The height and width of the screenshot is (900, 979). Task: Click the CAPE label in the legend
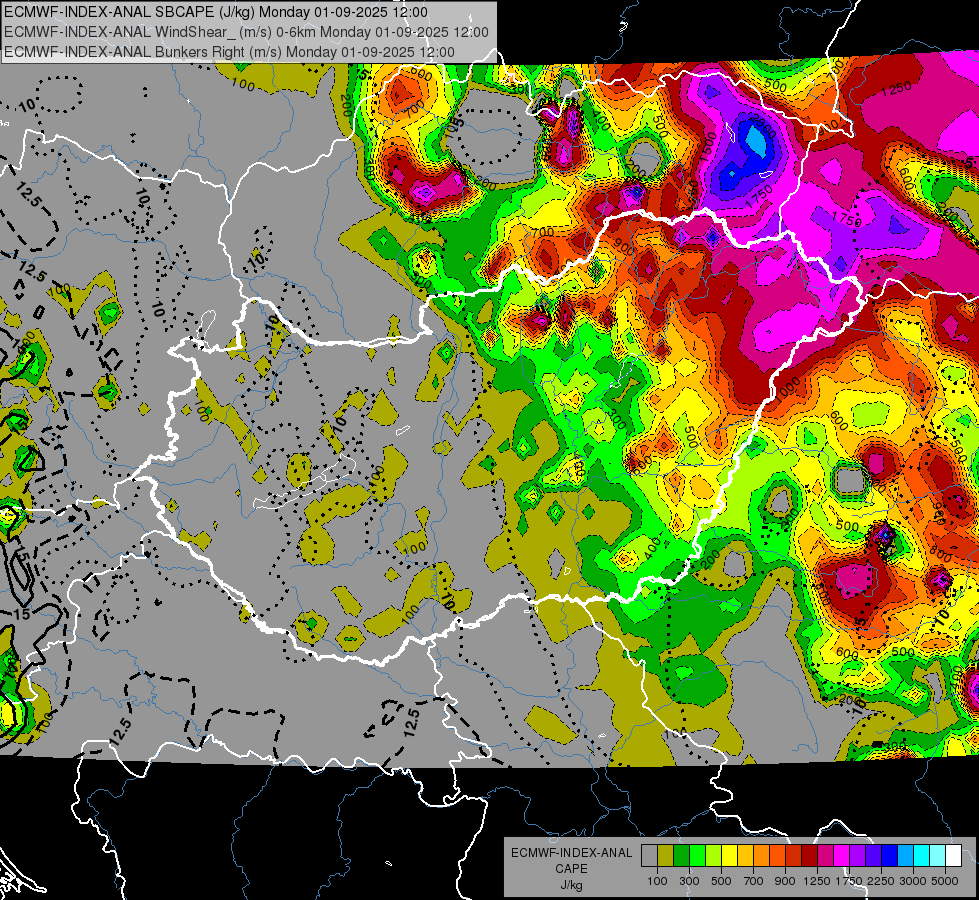click(571, 869)
